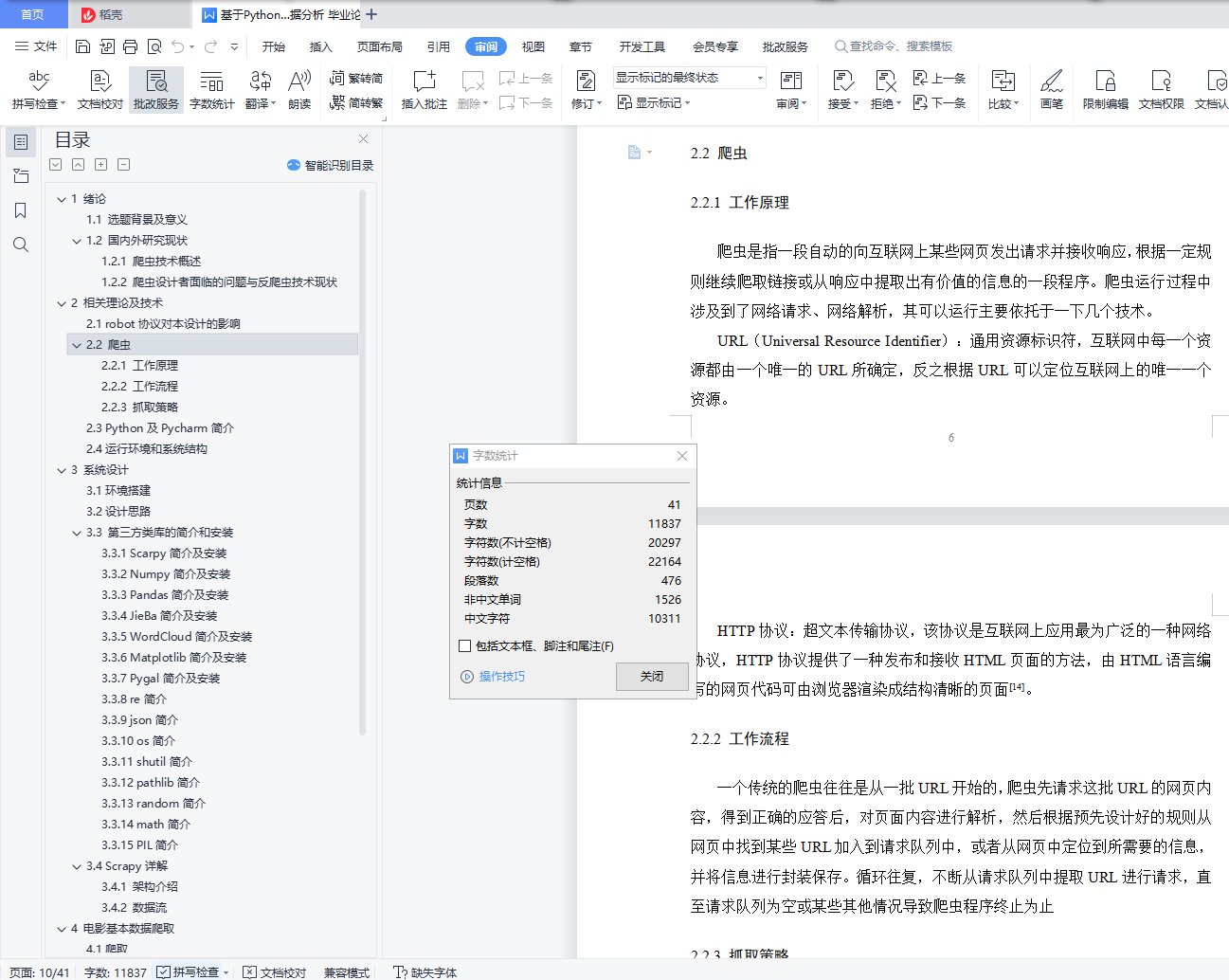Open the chapter navigation sidebar icon
Viewport: 1229px width, 980px height.
(x=20, y=176)
